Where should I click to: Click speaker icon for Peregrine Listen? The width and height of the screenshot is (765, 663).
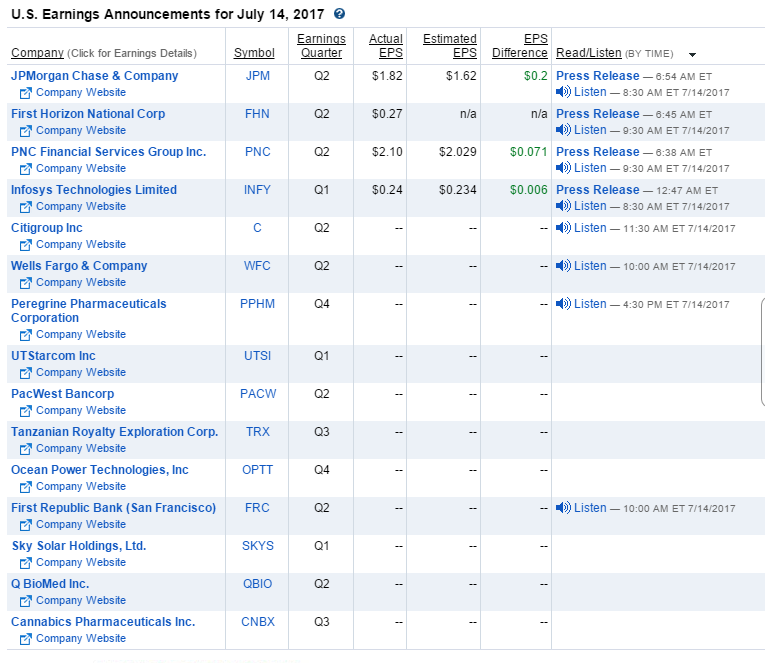tap(563, 304)
